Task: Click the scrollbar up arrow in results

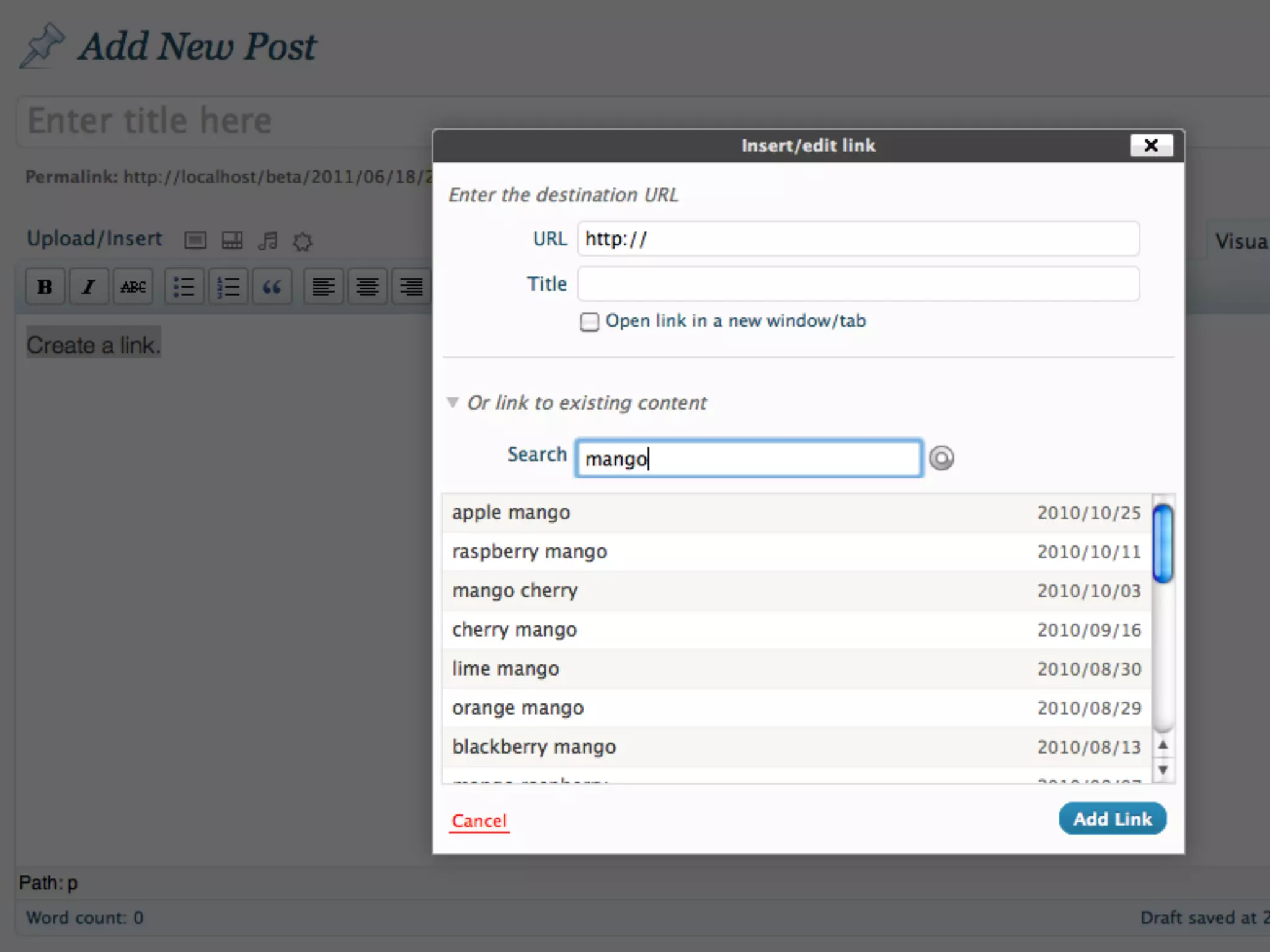Action: pyautogui.click(x=1163, y=745)
